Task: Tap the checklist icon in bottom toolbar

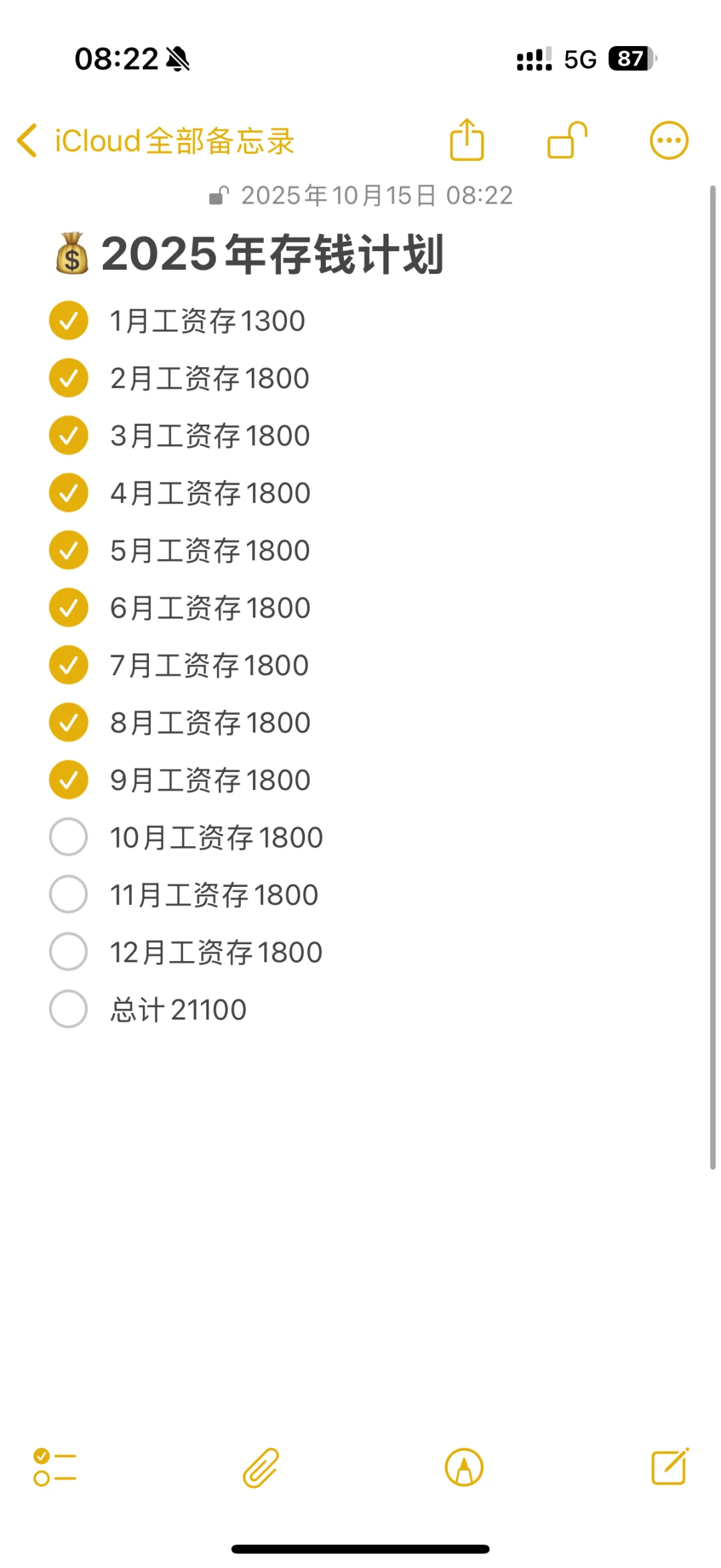Action: 55,1467
